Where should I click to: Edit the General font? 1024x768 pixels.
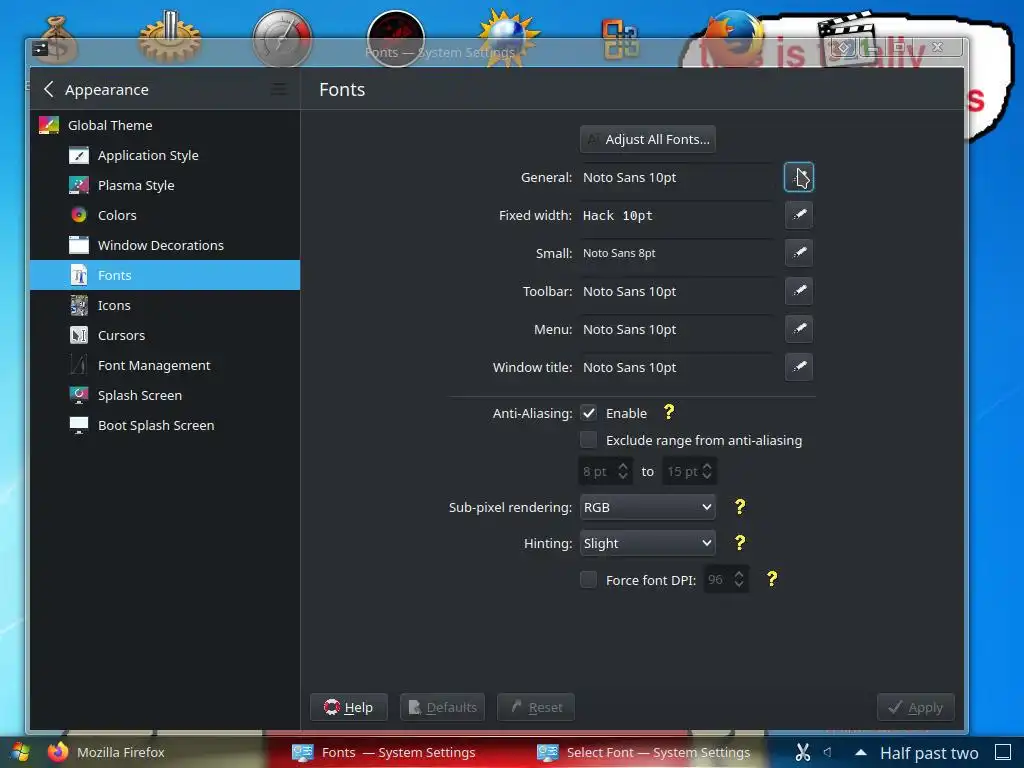(799, 177)
